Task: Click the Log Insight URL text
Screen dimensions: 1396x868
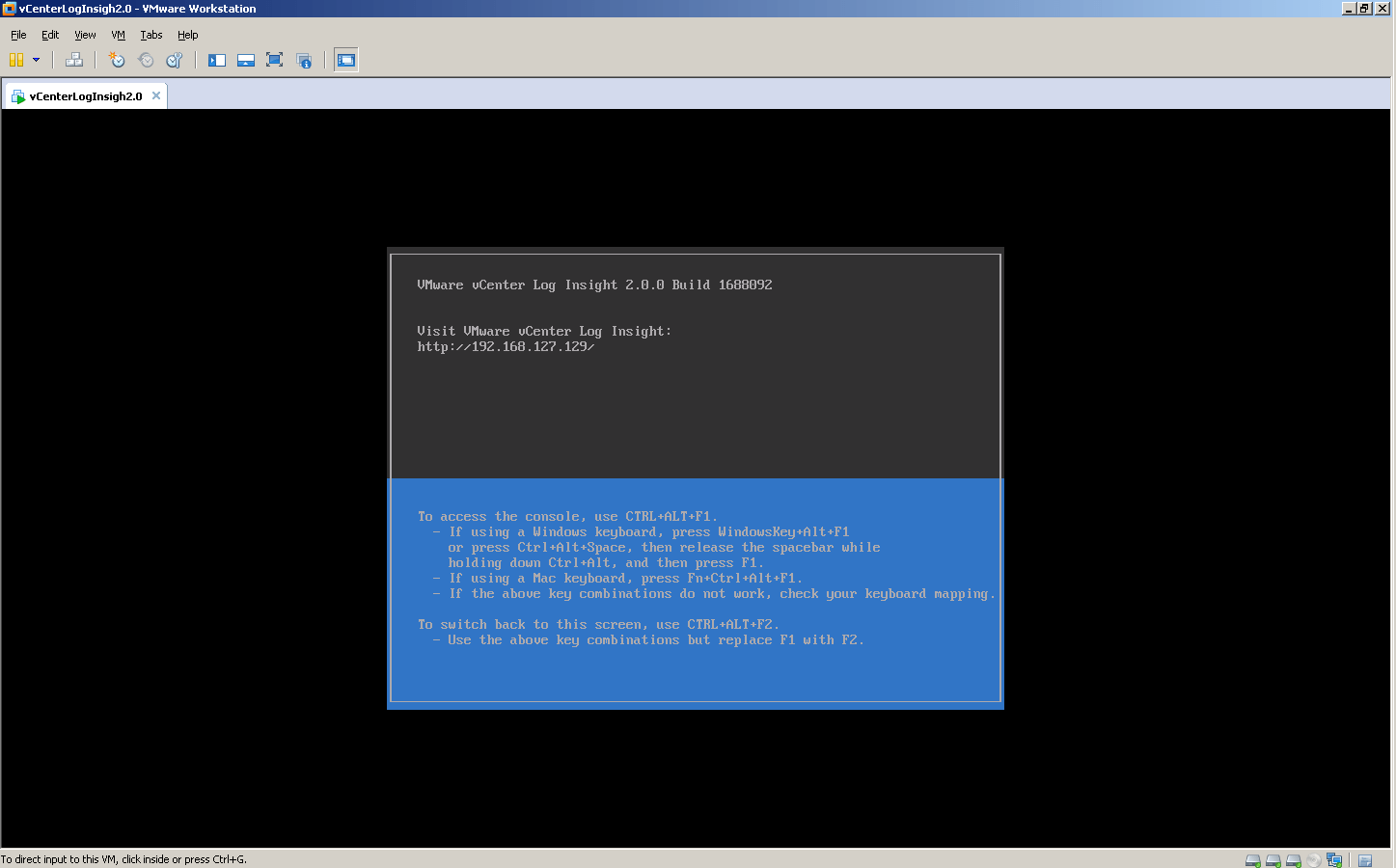Action: pyautogui.click(x=506, y=346)
